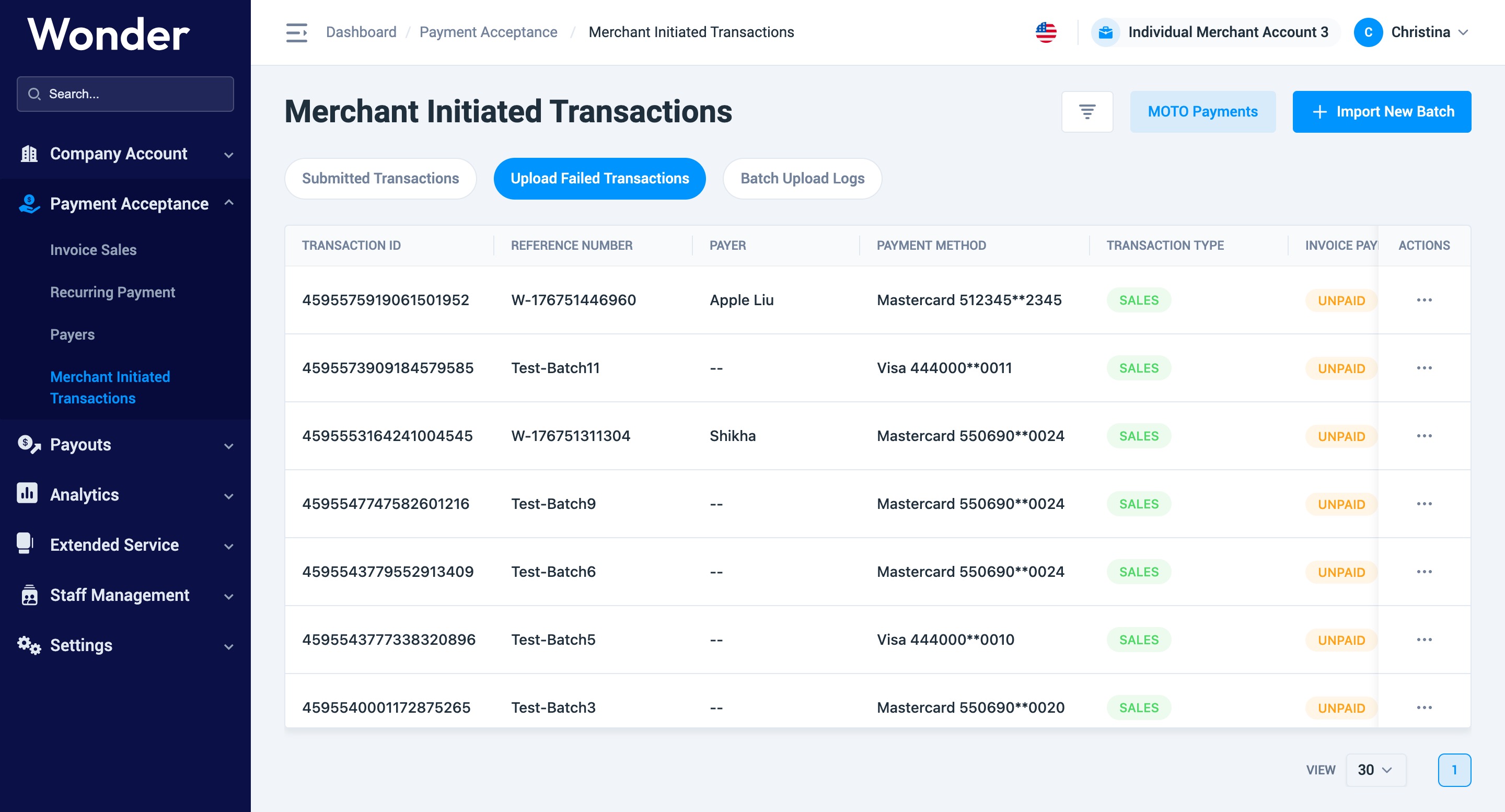Open MOTO Payments button
Image resolution: width=1505 pixels, height=812 pixels.
click(1202, 112)
